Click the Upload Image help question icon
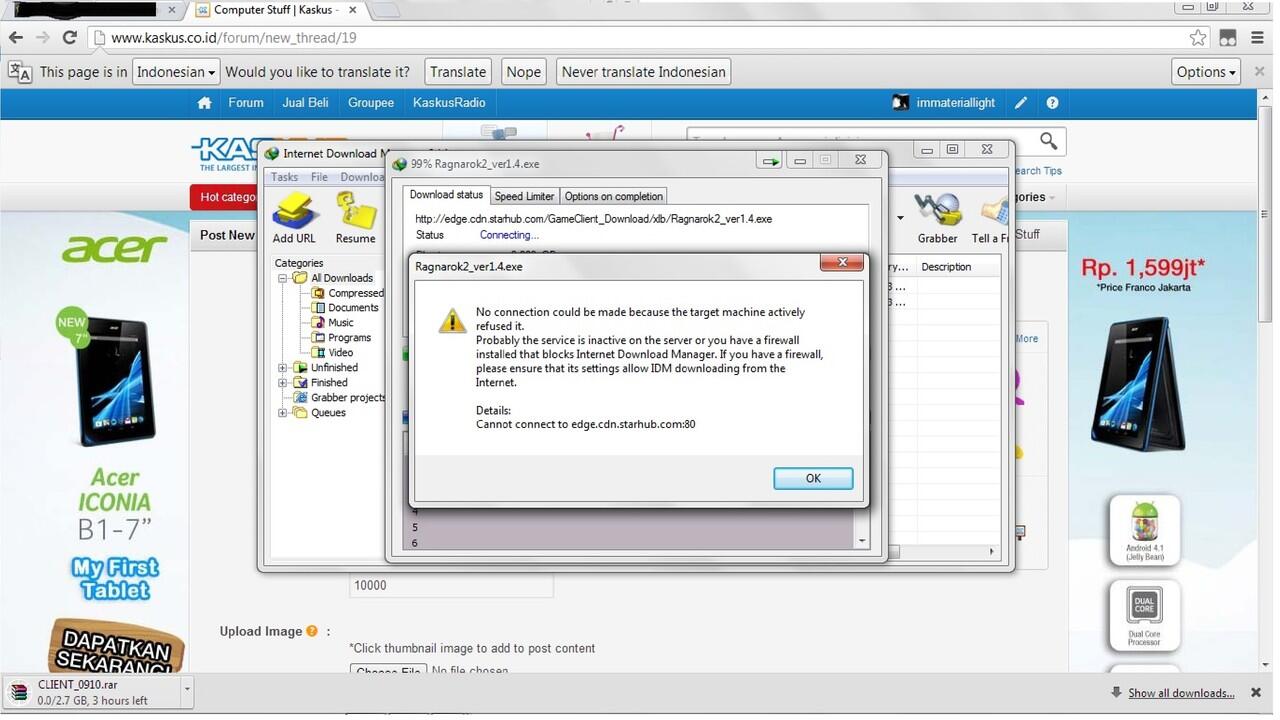Image resolution: width=1280 pixels, height=720 pixels. [312, 631]
